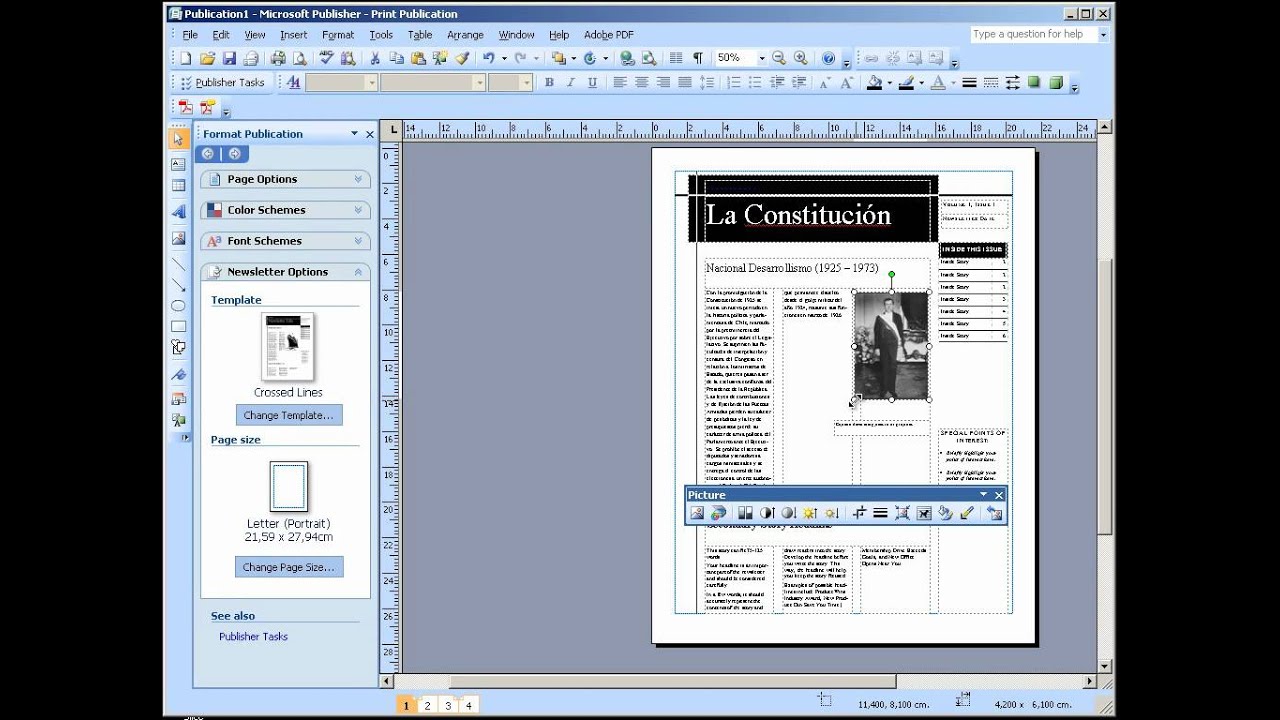
Task: Create a new blank publication
Action: (185, 58)
